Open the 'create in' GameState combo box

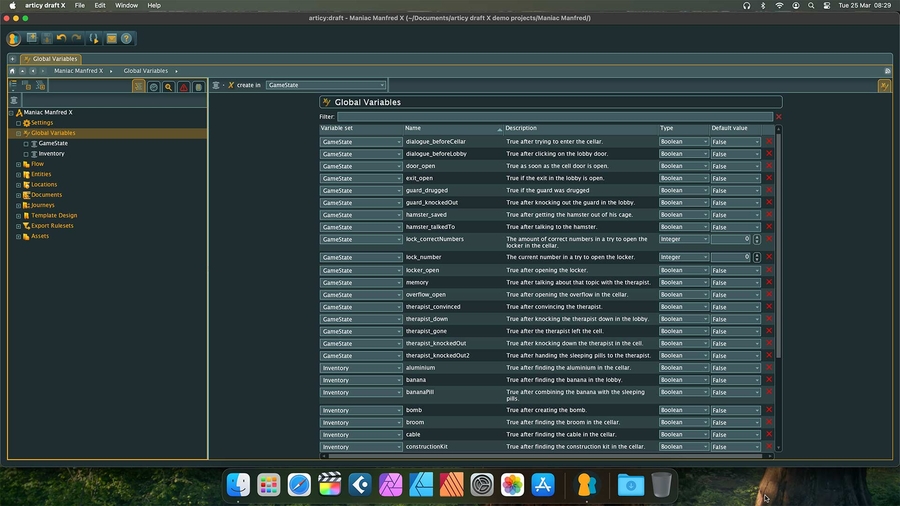(325, 85)
